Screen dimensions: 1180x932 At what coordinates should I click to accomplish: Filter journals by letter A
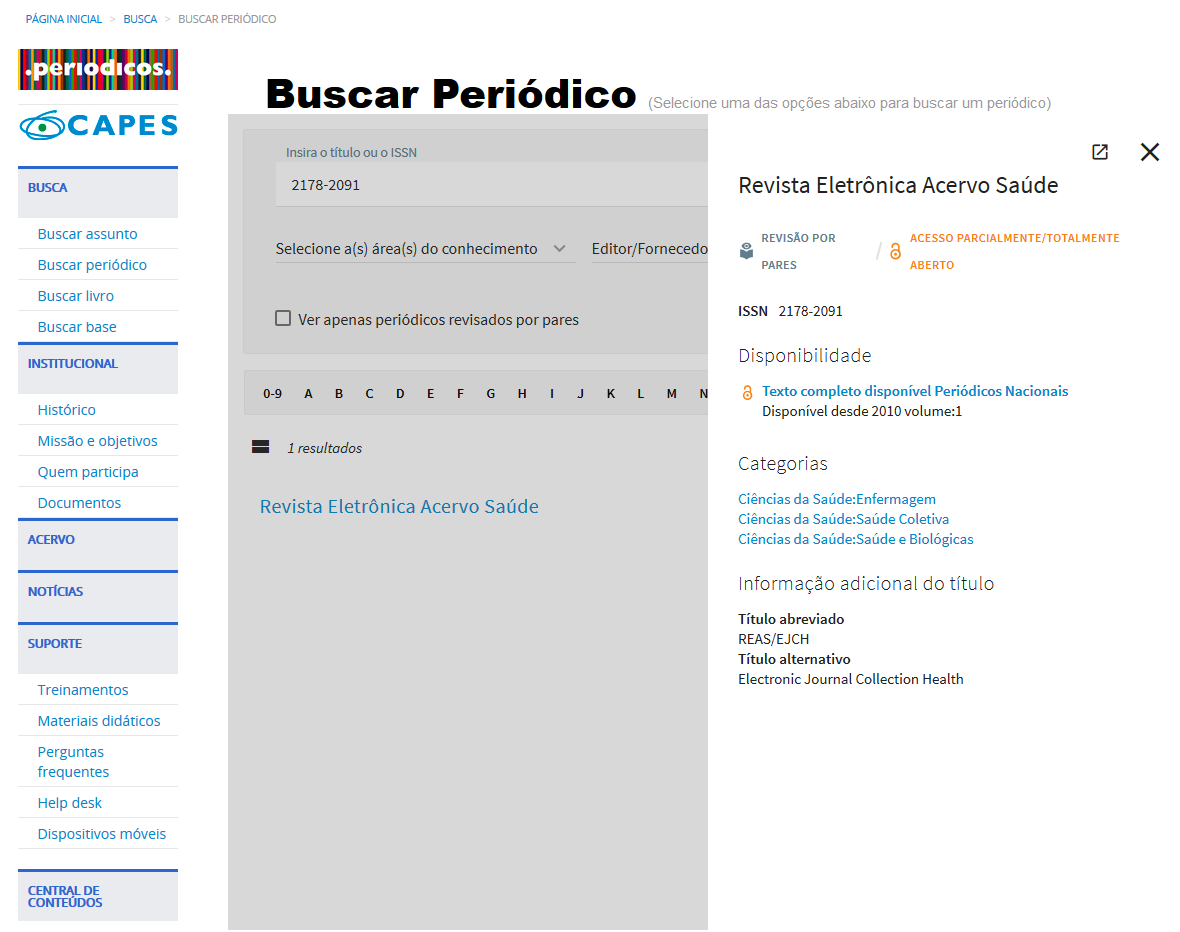[309, 394]
